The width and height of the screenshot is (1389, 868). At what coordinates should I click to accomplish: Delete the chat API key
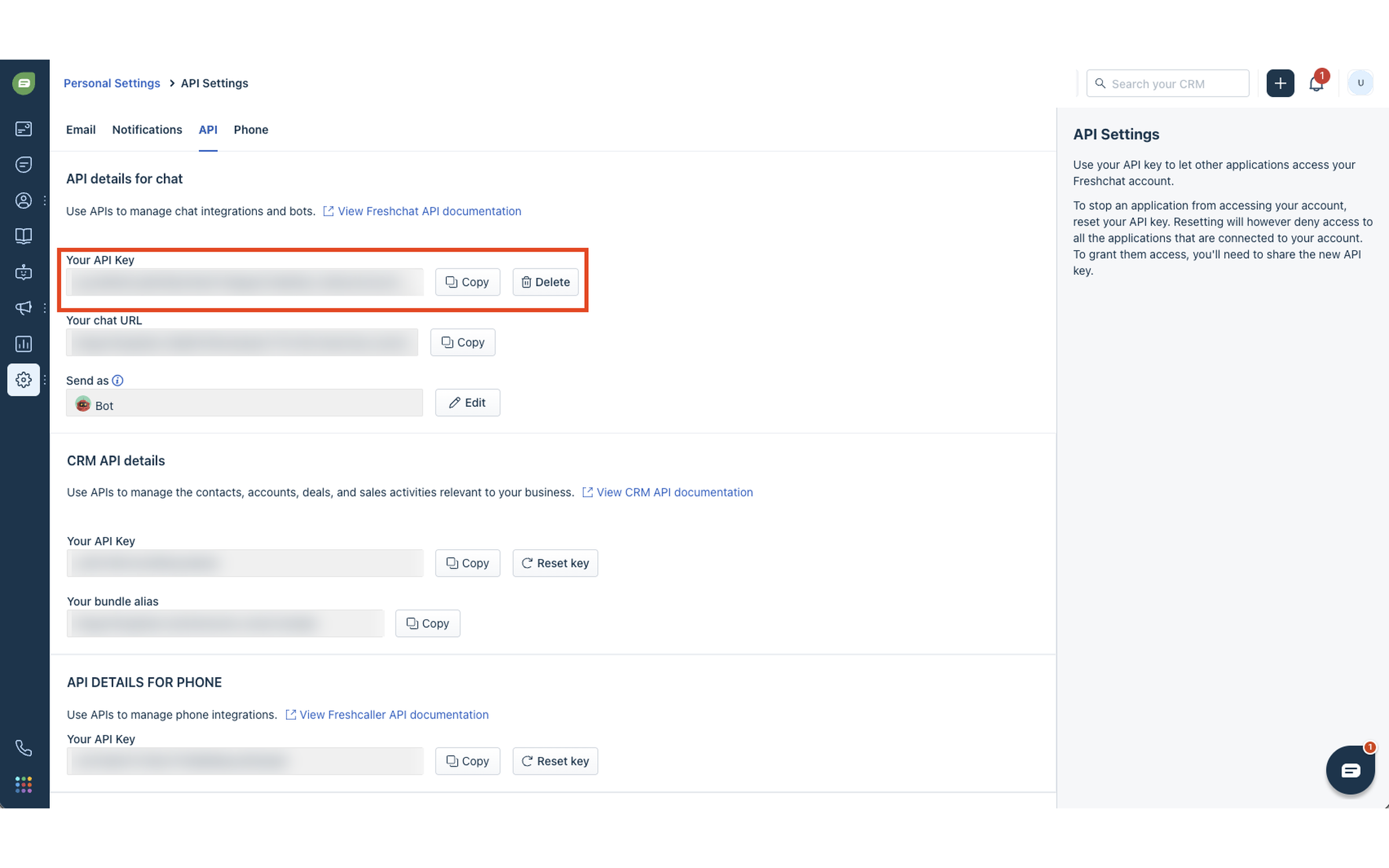click(545, 282)
